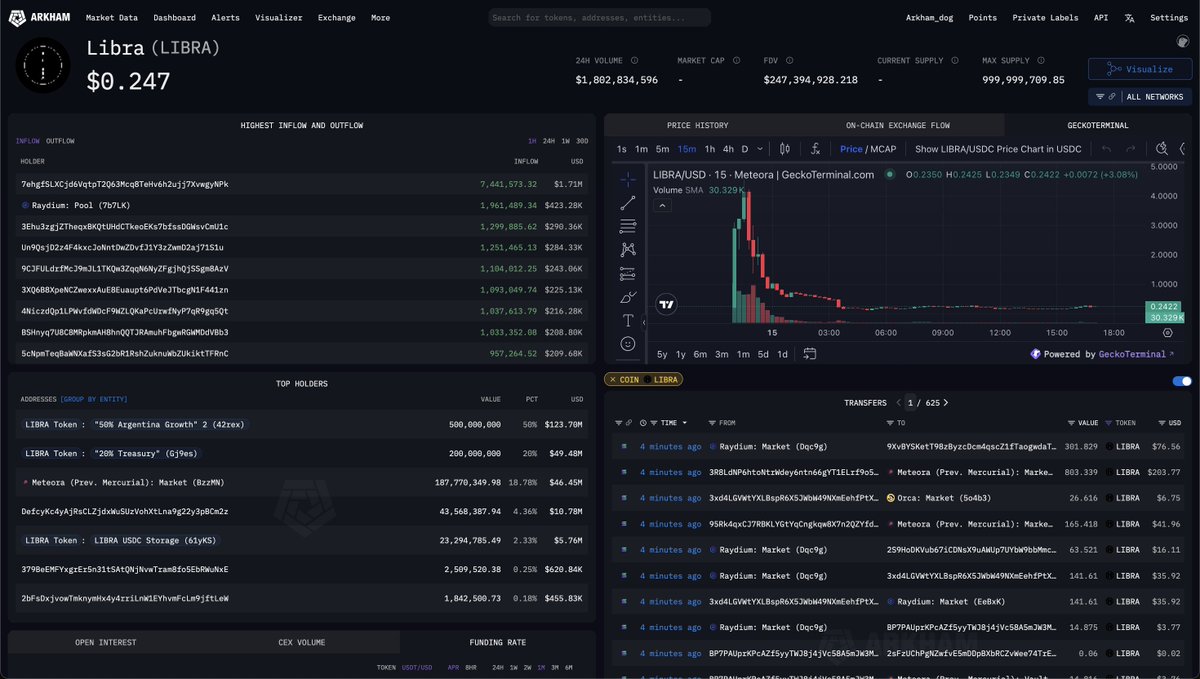
Task: Click the Visualize button
Action: click(1139, 69)
